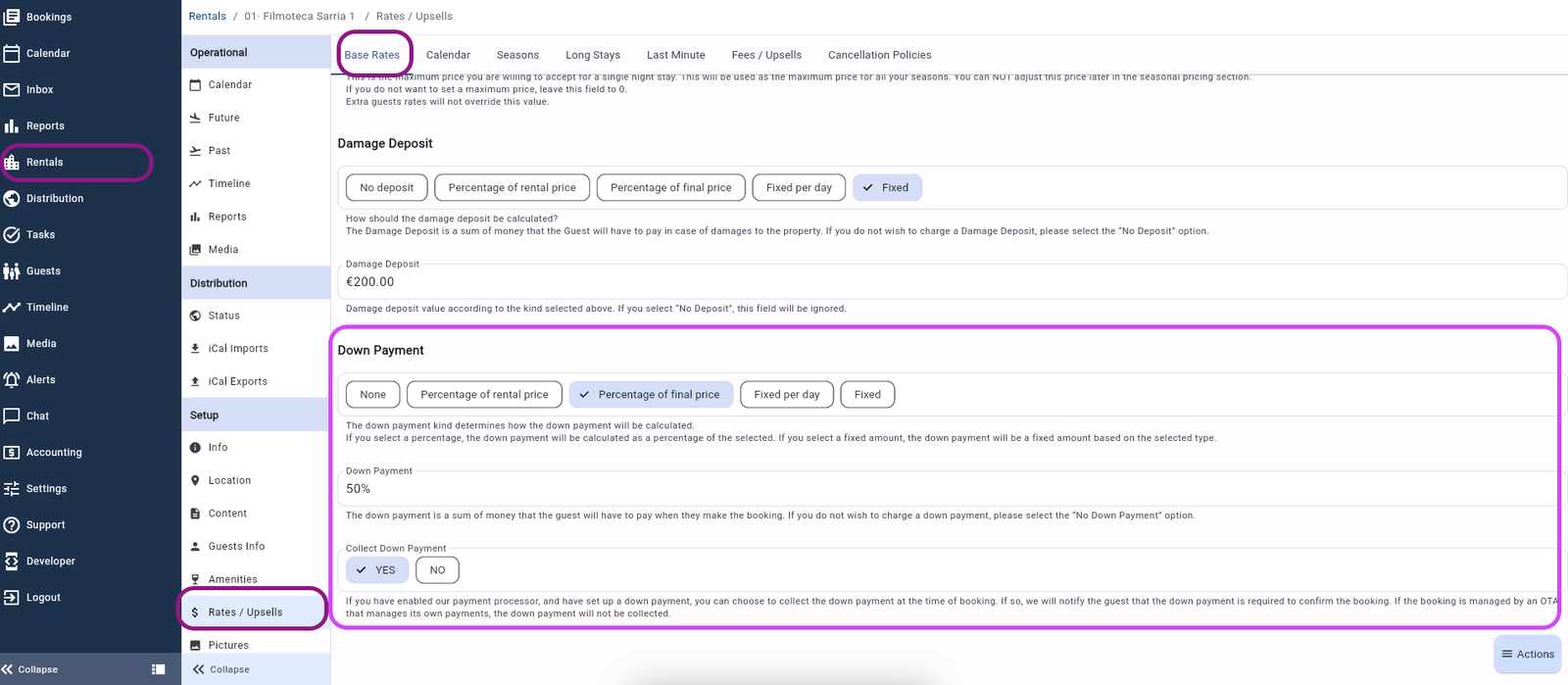This screenshot has height=685, width=1568.
Task: Open iCal Imports in Distribution section
Action: click(238, 348)
